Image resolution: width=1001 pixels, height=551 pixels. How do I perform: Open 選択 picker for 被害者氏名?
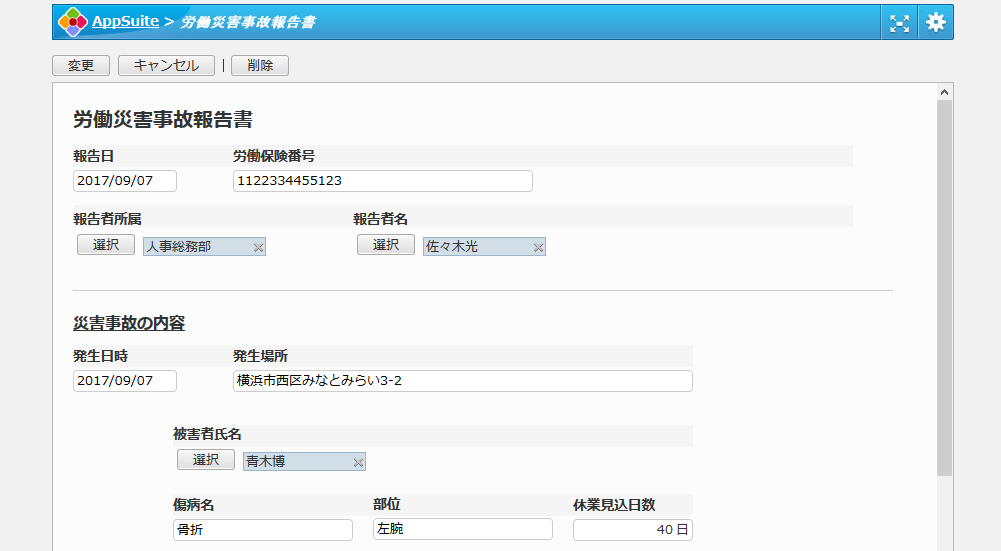pos(206,460)
